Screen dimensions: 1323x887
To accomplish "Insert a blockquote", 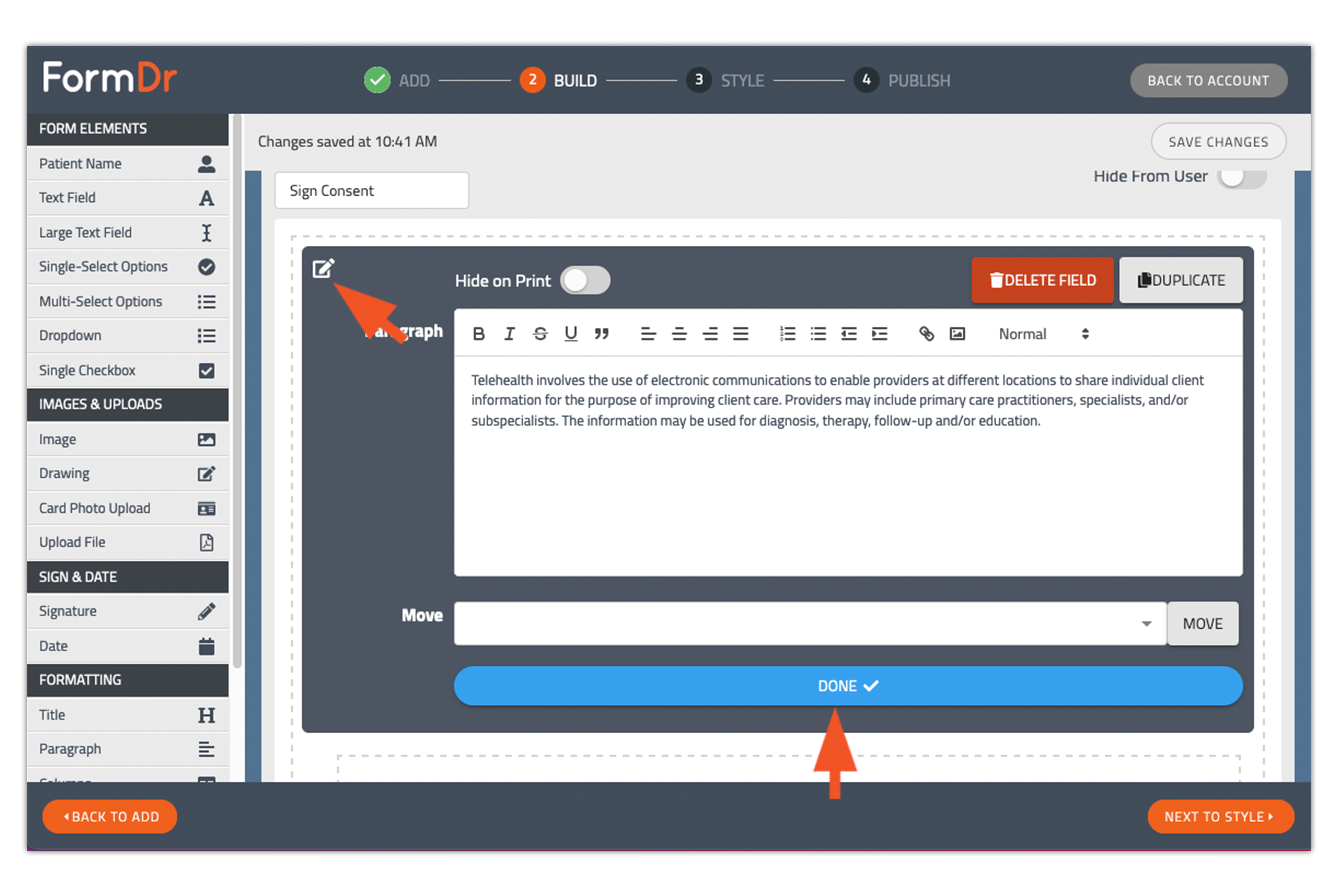I will [x=602, y=334].
